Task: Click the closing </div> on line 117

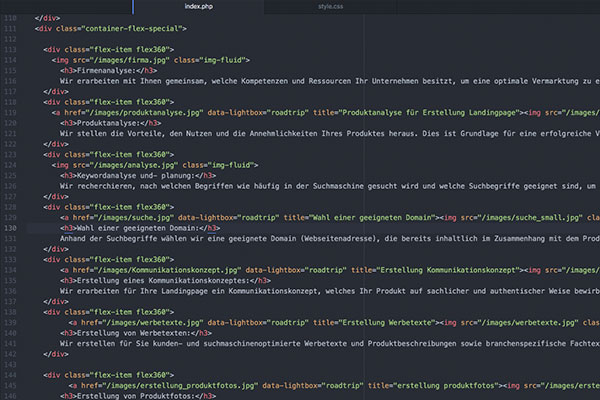Action: click(56, 92)
